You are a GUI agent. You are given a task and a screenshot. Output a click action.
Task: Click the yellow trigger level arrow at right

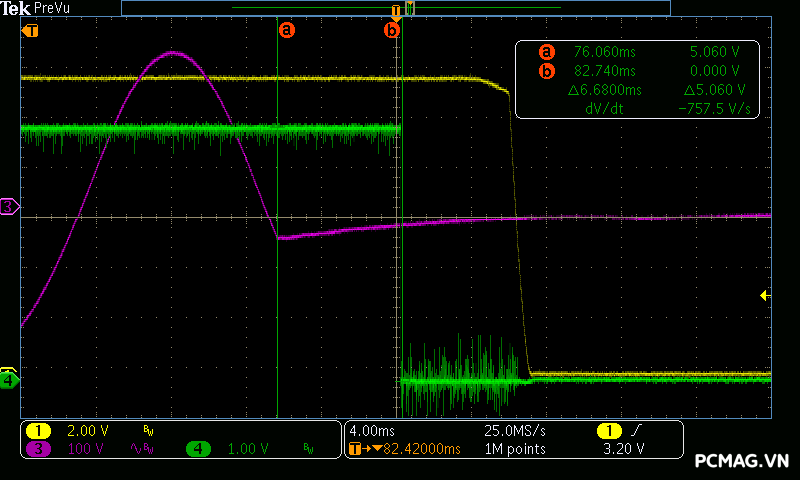(x=764, y=295)
